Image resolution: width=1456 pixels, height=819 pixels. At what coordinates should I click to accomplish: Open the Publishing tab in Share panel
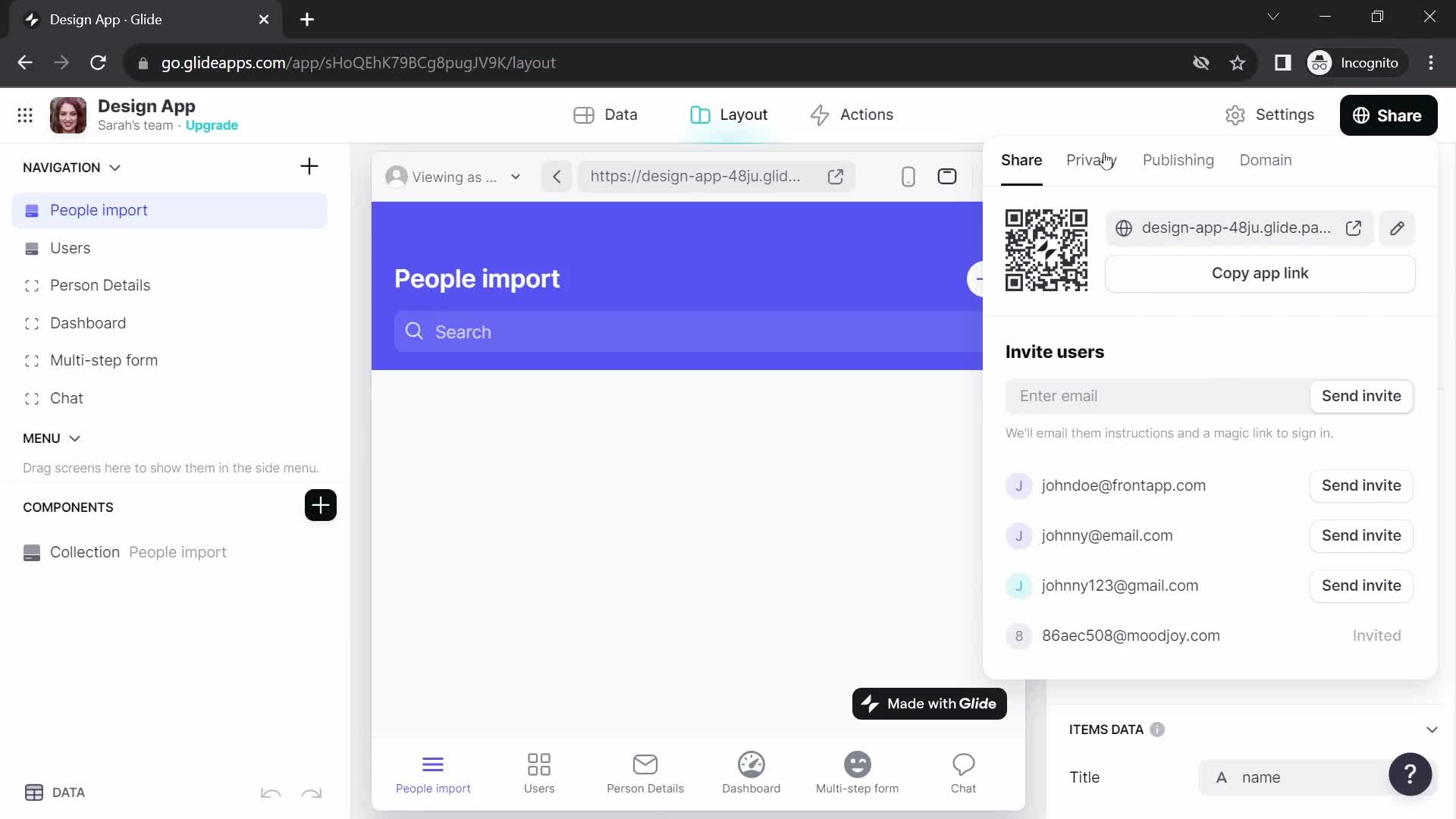(x=1178, y=160)
